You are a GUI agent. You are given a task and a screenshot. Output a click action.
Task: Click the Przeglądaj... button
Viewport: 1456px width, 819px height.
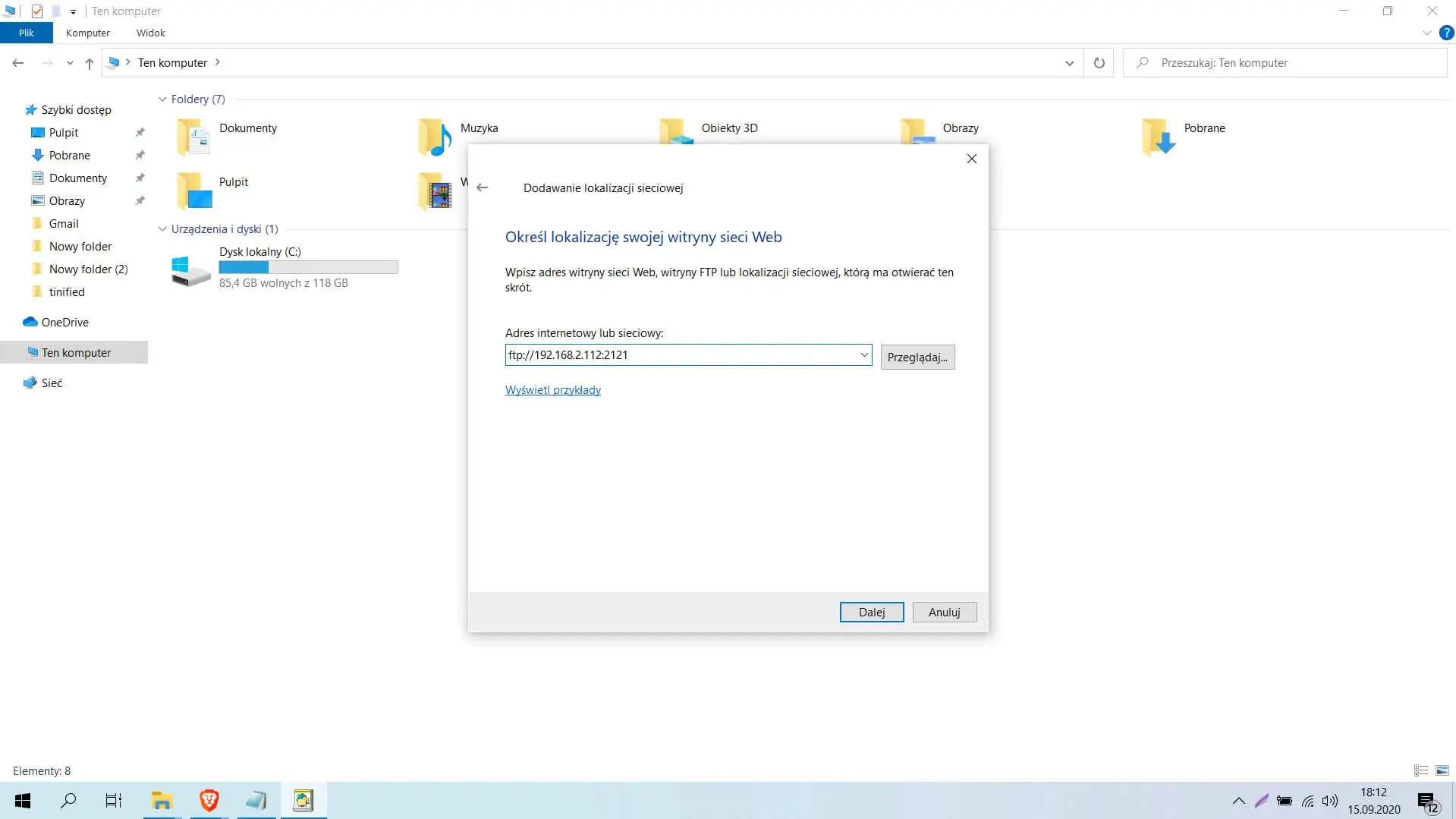pos(917,357)
